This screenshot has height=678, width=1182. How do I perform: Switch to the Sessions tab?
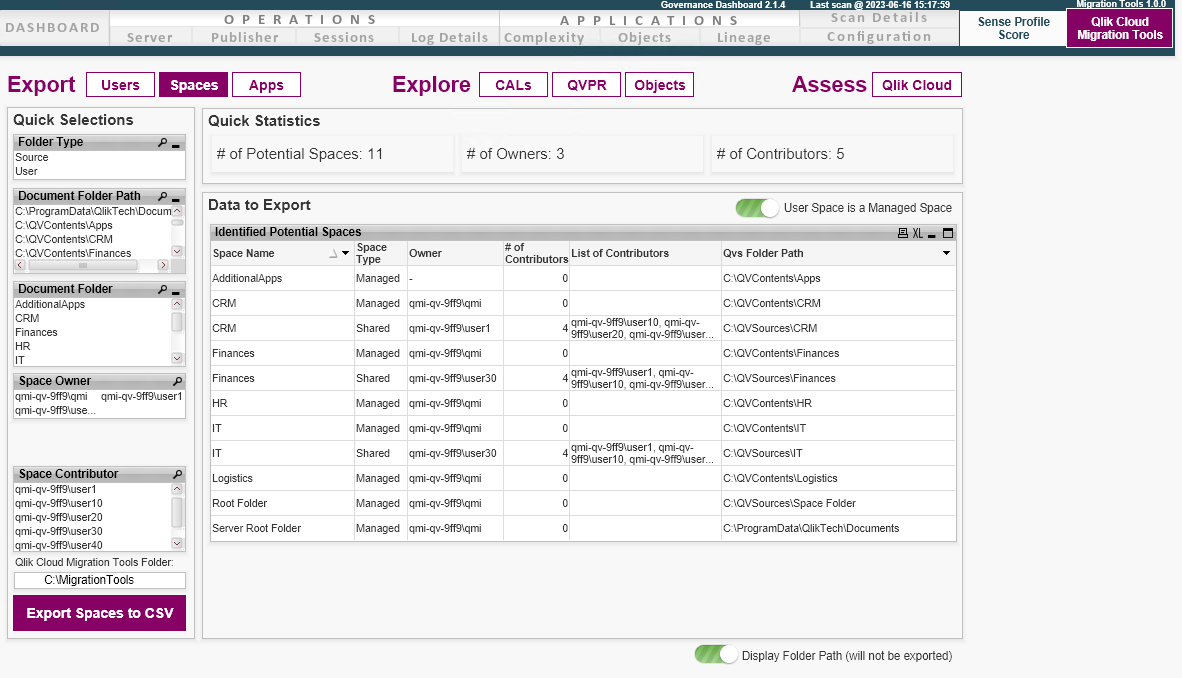[346, 37]
